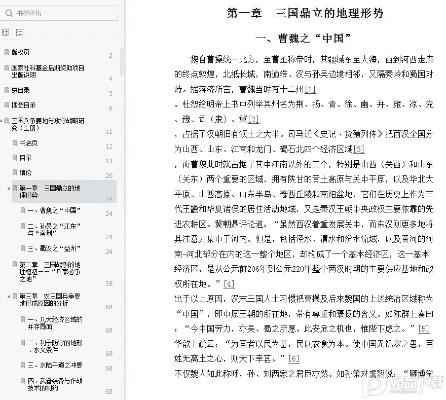Click the bookmark icon of the last page 68 entry

pos(23,381)
